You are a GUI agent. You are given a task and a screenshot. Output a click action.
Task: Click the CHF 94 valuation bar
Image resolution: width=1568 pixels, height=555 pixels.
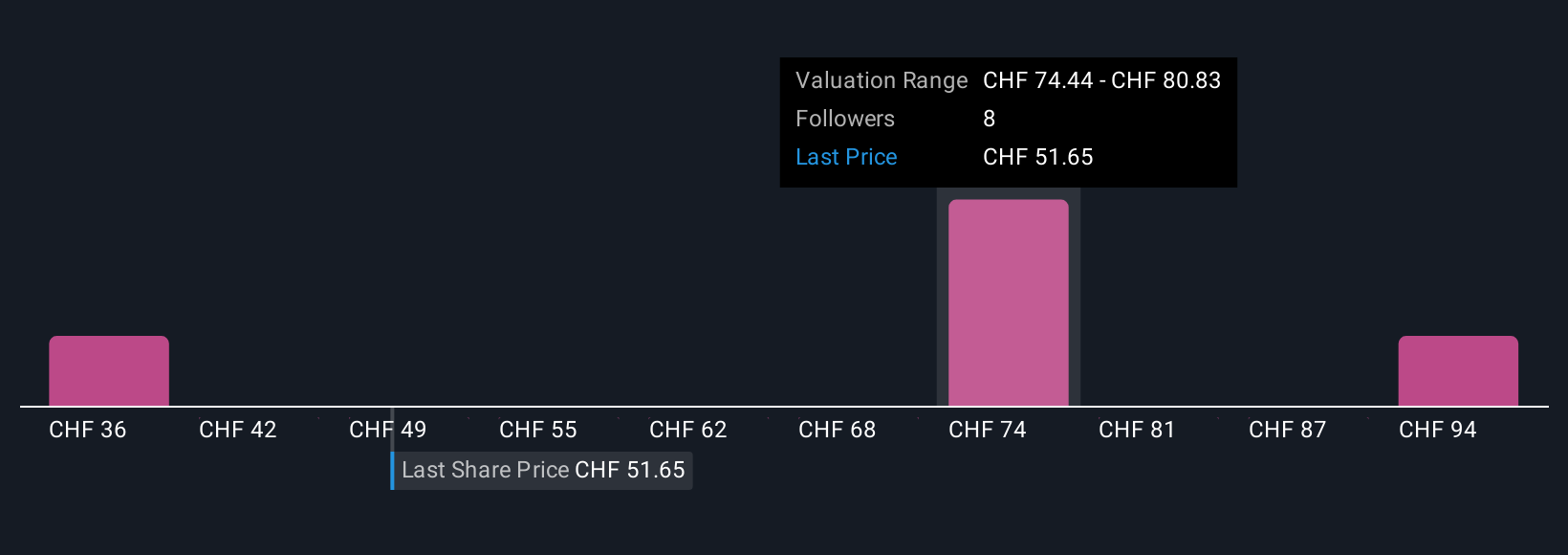tap(1458, 371)
